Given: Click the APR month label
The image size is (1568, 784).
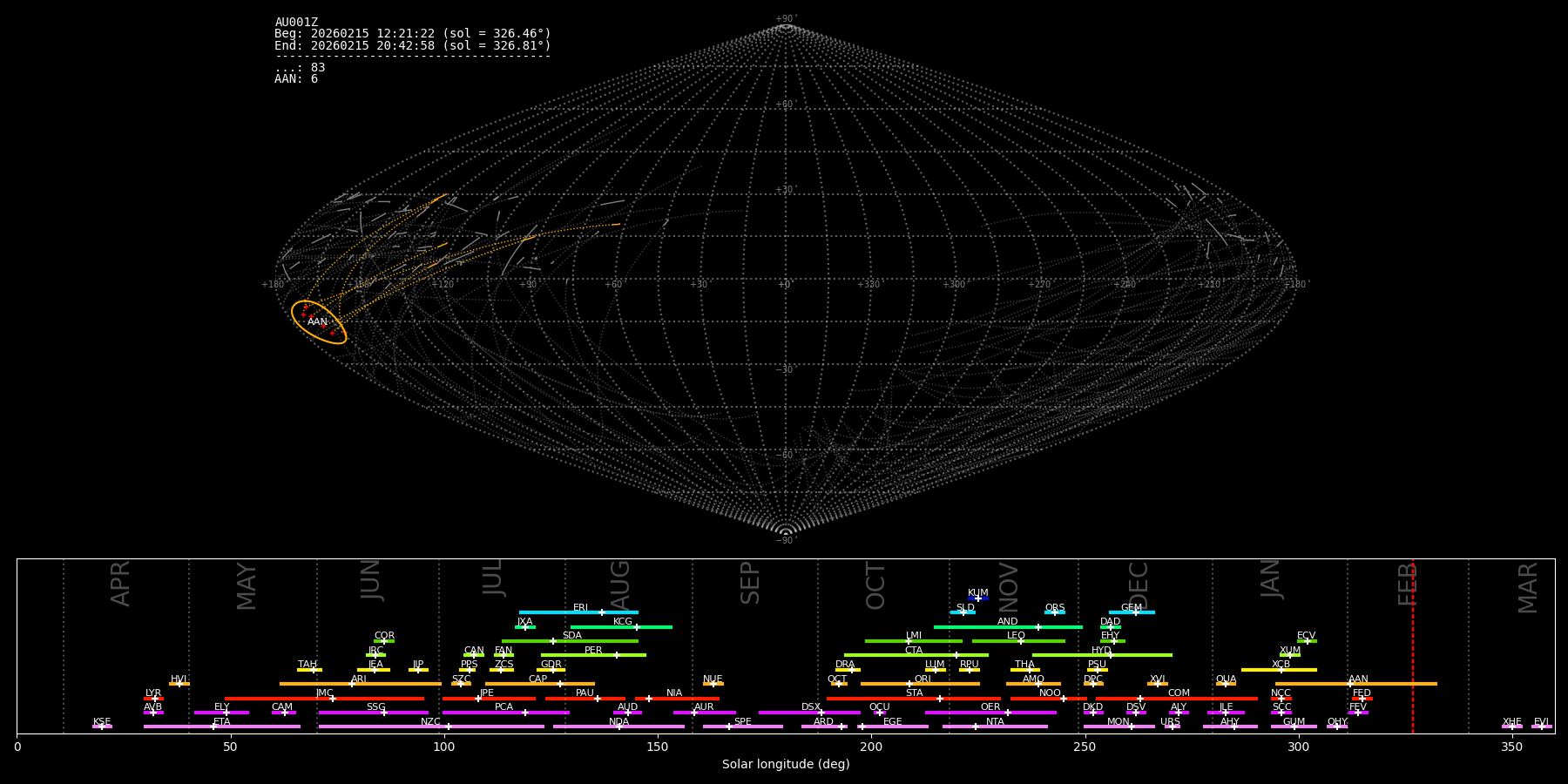Looking at the screenshot, I should click(x=120, y=584).
